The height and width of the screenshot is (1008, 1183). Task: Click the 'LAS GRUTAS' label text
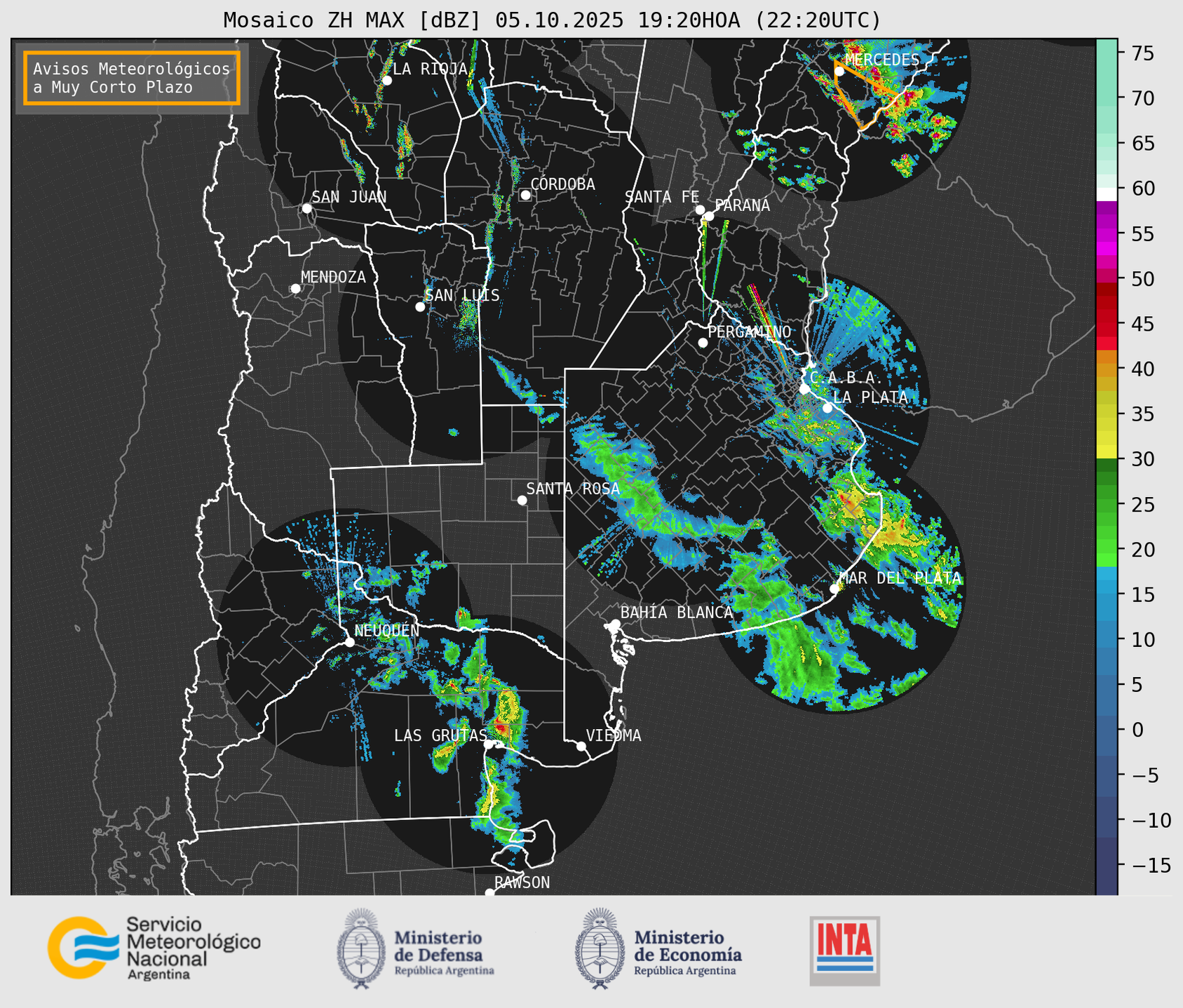click(440, 735)
